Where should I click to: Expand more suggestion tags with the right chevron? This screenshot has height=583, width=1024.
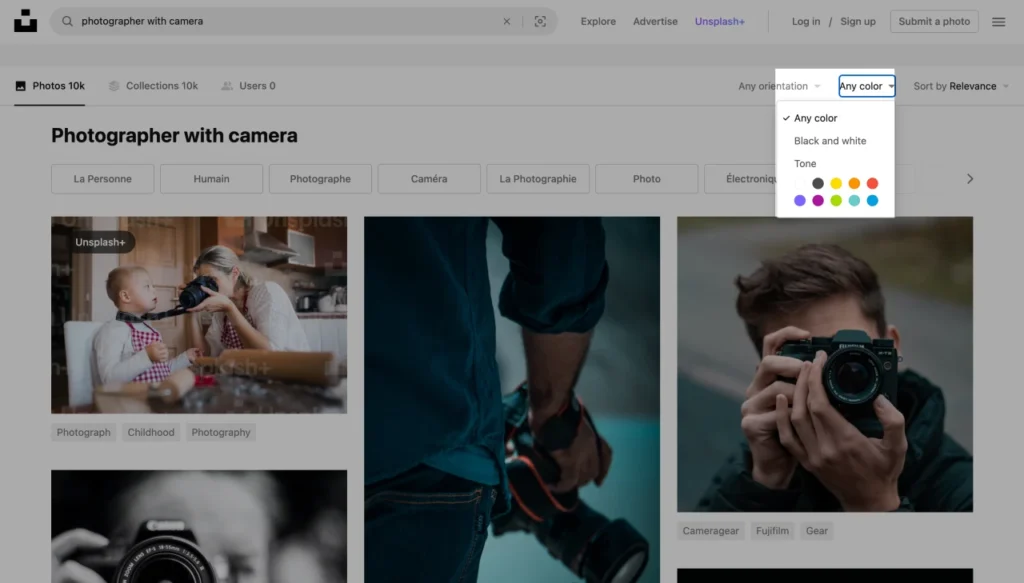pos(969,178)
